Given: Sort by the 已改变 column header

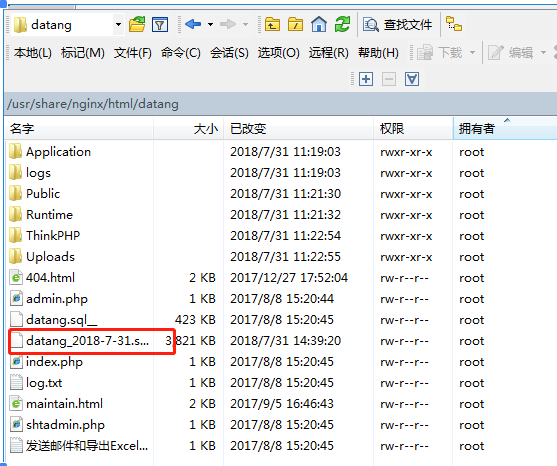Looking at the screenshot, I should tap(298, 129).
